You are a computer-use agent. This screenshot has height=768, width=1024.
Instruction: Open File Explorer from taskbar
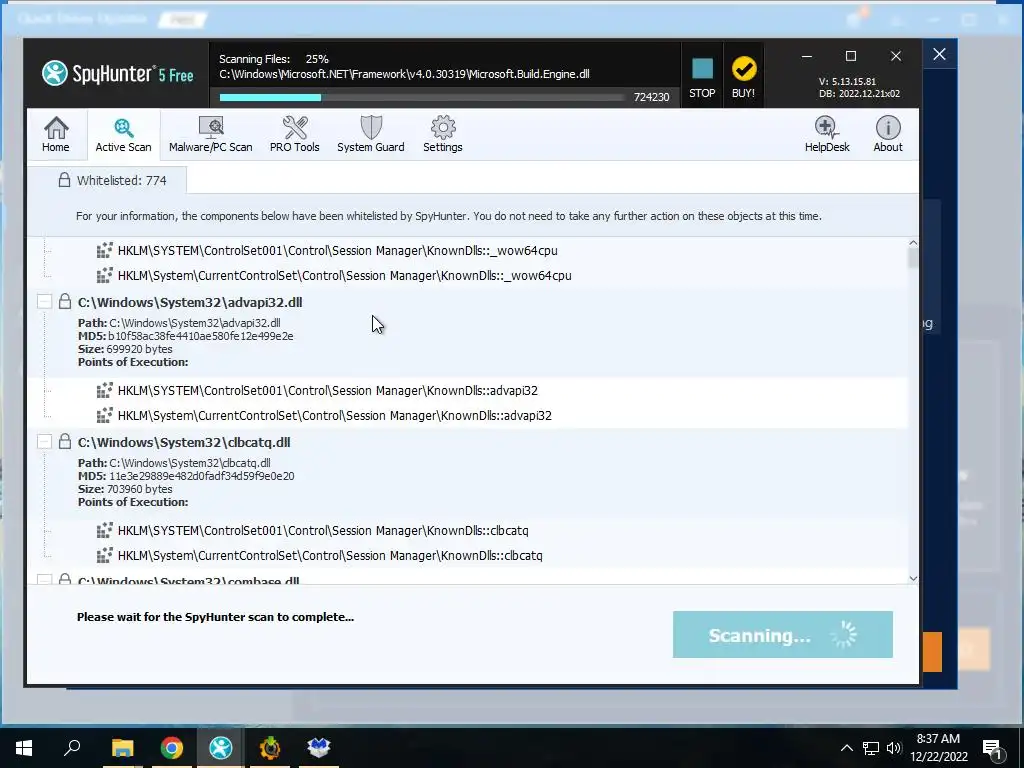pyautogui.click(x=122, y=748)
